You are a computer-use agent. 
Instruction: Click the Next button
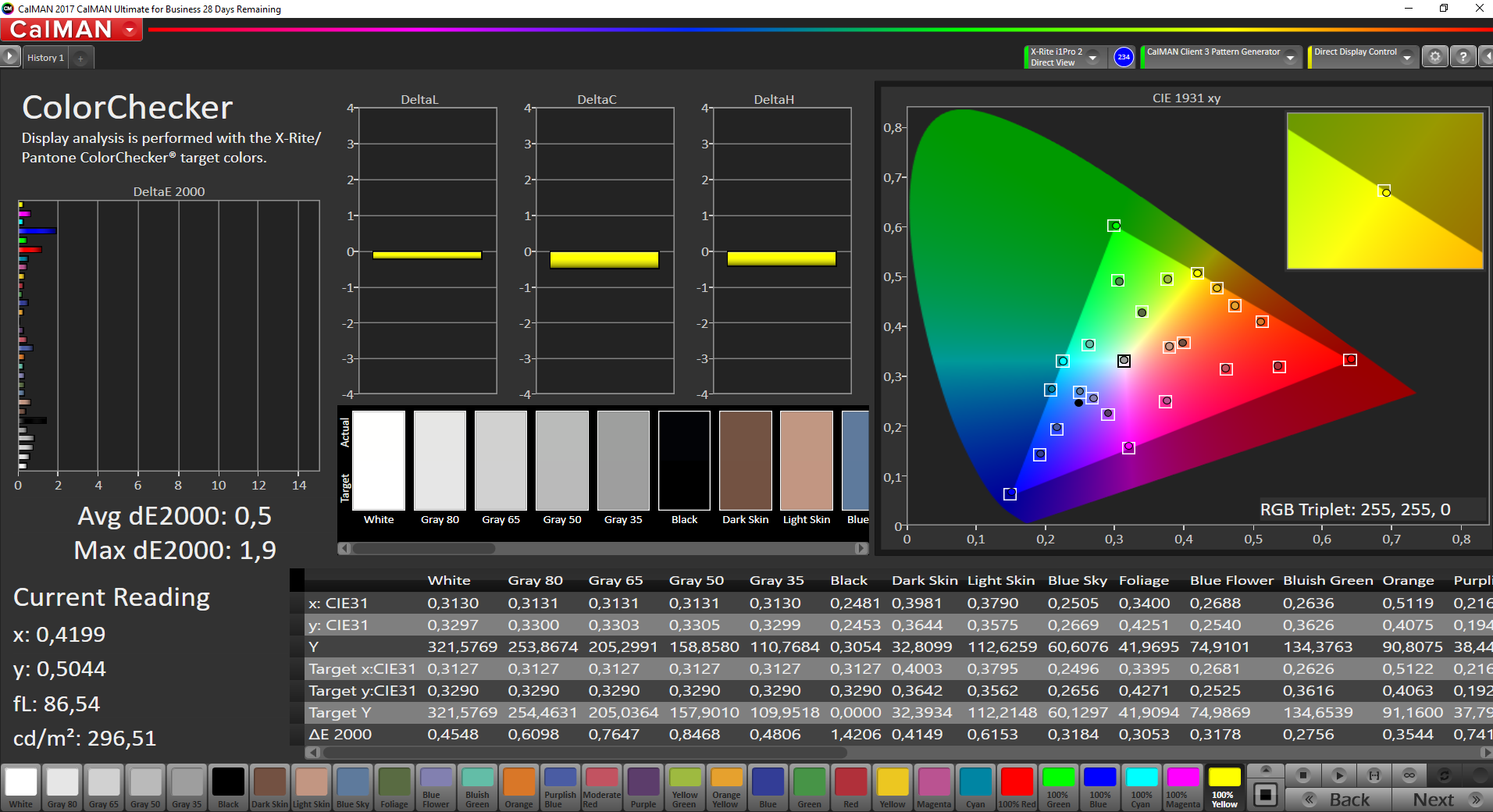coord(1437,800)
